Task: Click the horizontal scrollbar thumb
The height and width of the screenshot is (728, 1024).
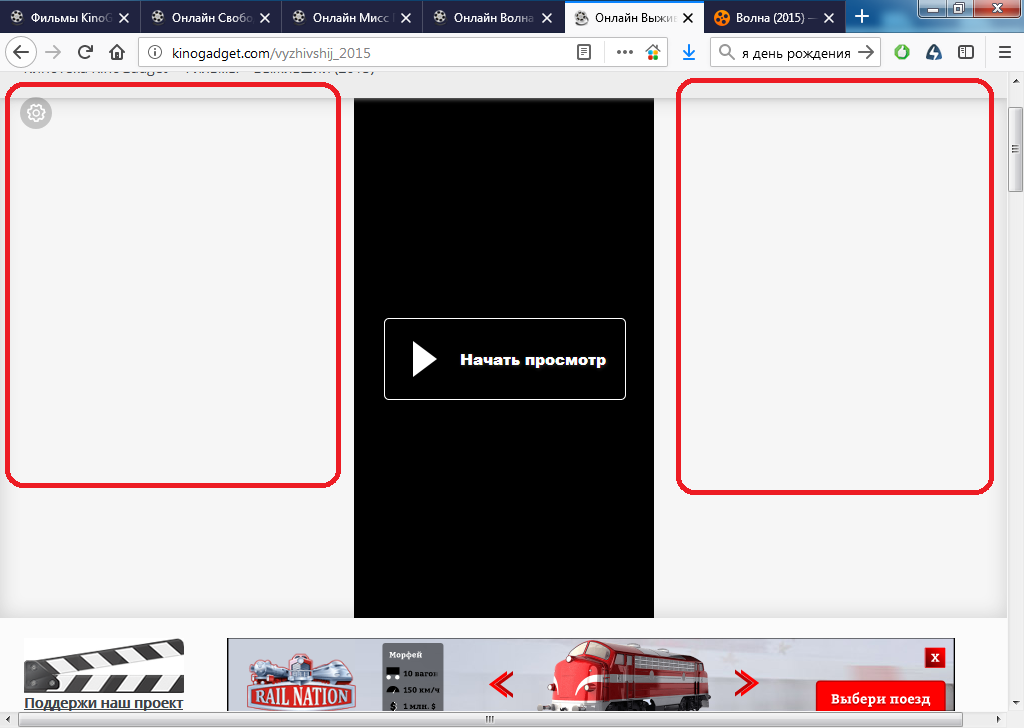Action: pyautogui.click(x=490, y=720)
